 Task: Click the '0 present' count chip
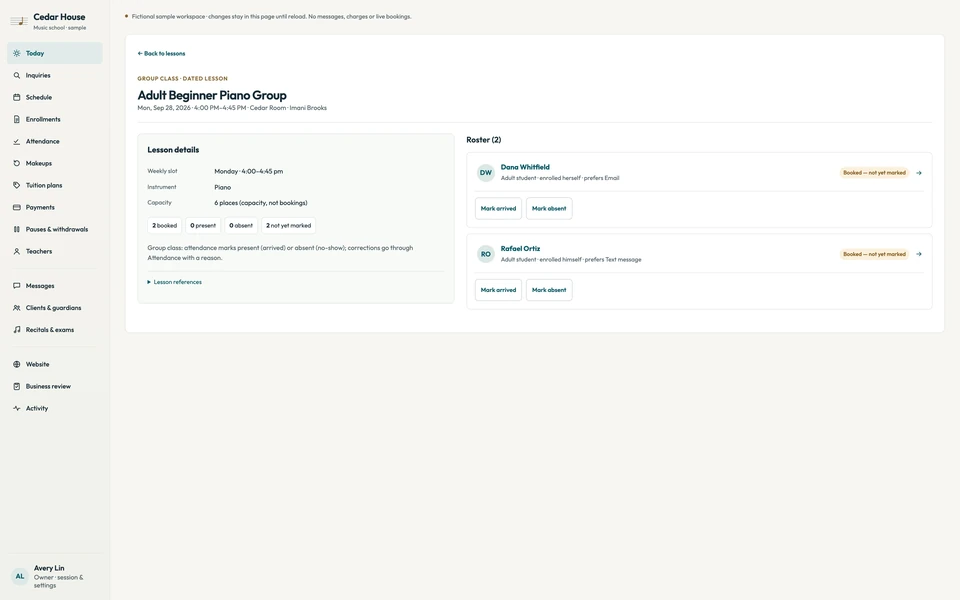(x=203, y=225)
